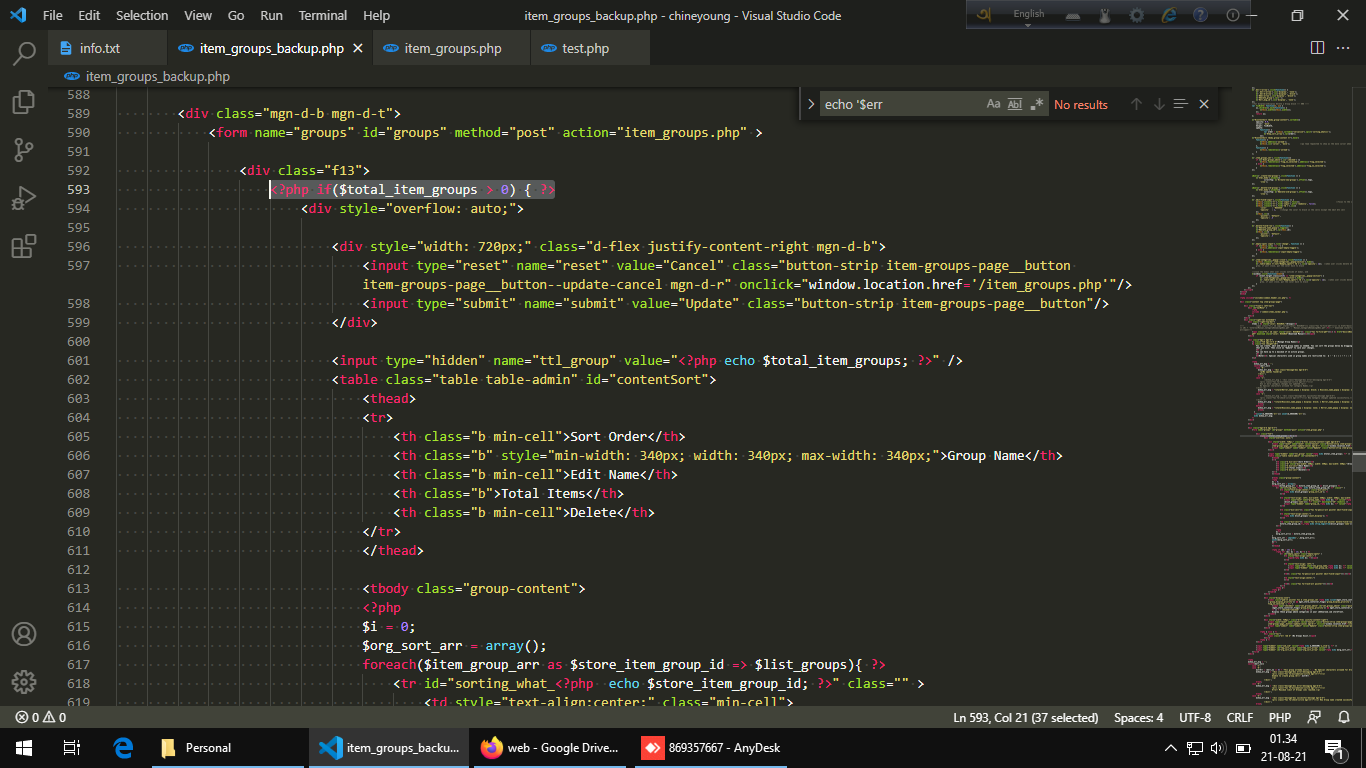Open the notifications bell in status bar
Viewport: 1366px width, 768px height.
(1342, 718)
